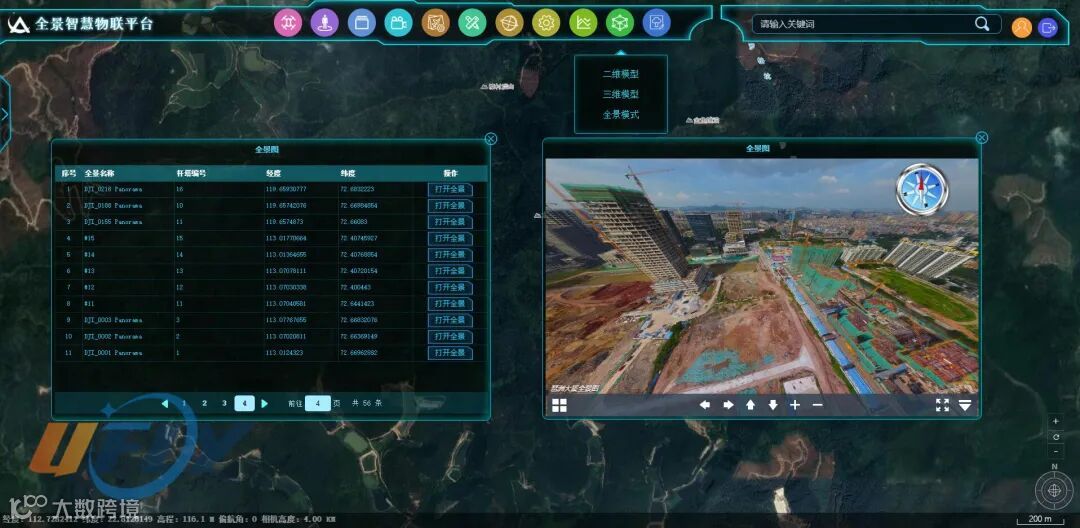Open panorama for DJI_0001 row
Image resolution: width=1080 pixels, height=528 pixels.
[450, 352]
